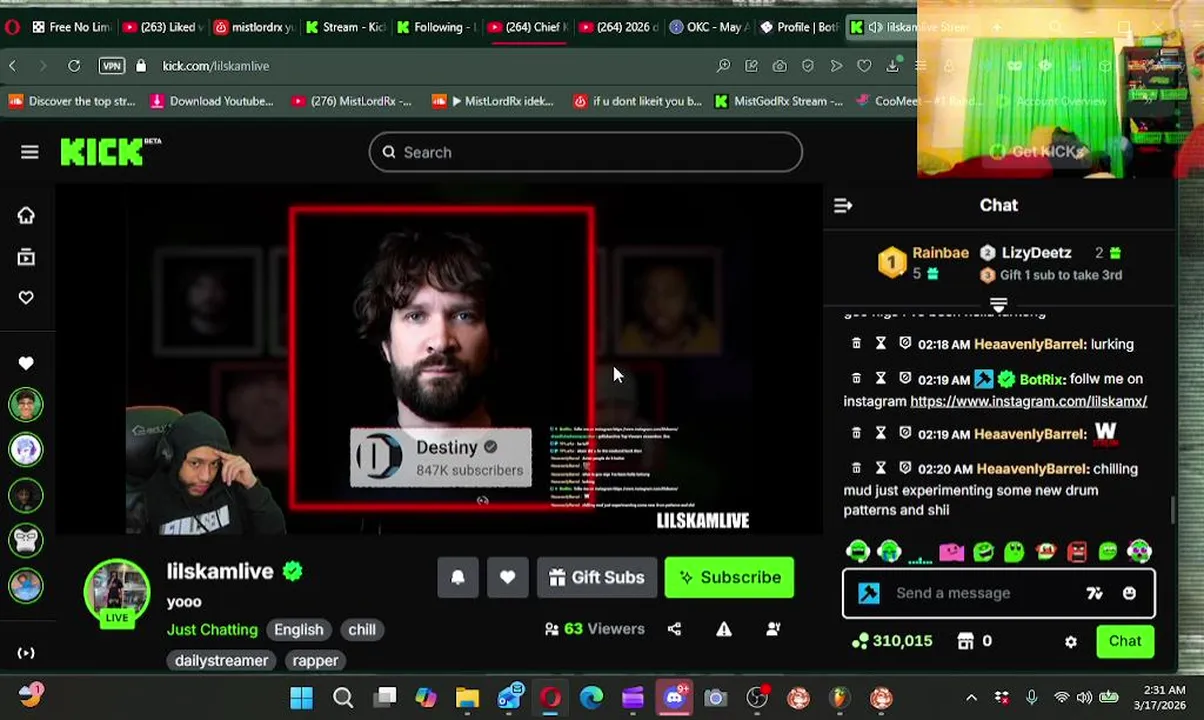This screenshot has height=720, width=1204.
Task: Open the first followed channel avatar in sidebar
Action: click(x=26, y=404)
